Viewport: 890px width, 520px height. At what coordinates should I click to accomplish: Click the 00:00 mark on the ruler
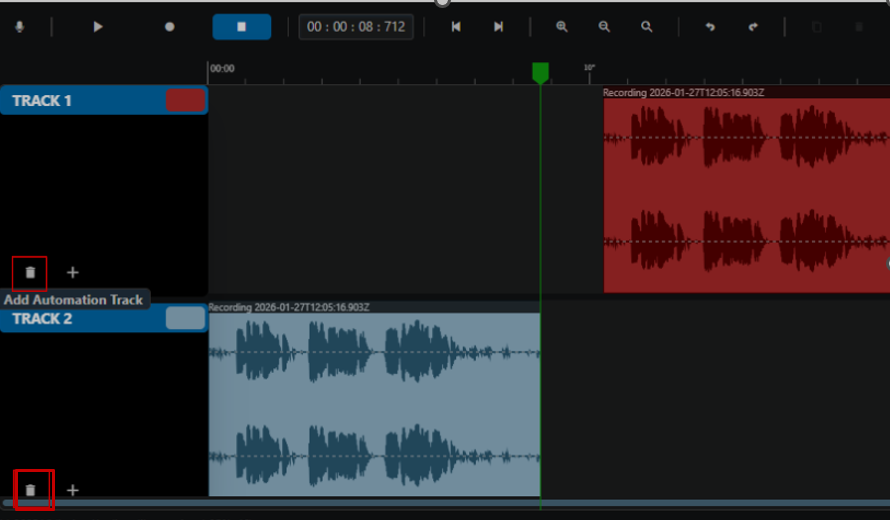(x=222, y=69)
